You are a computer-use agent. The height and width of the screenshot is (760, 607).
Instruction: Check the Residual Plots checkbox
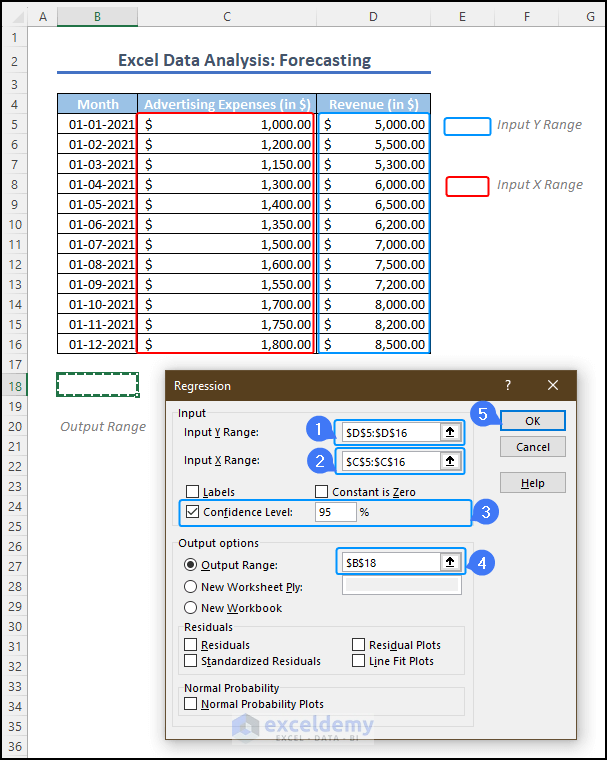coord(358,645)
